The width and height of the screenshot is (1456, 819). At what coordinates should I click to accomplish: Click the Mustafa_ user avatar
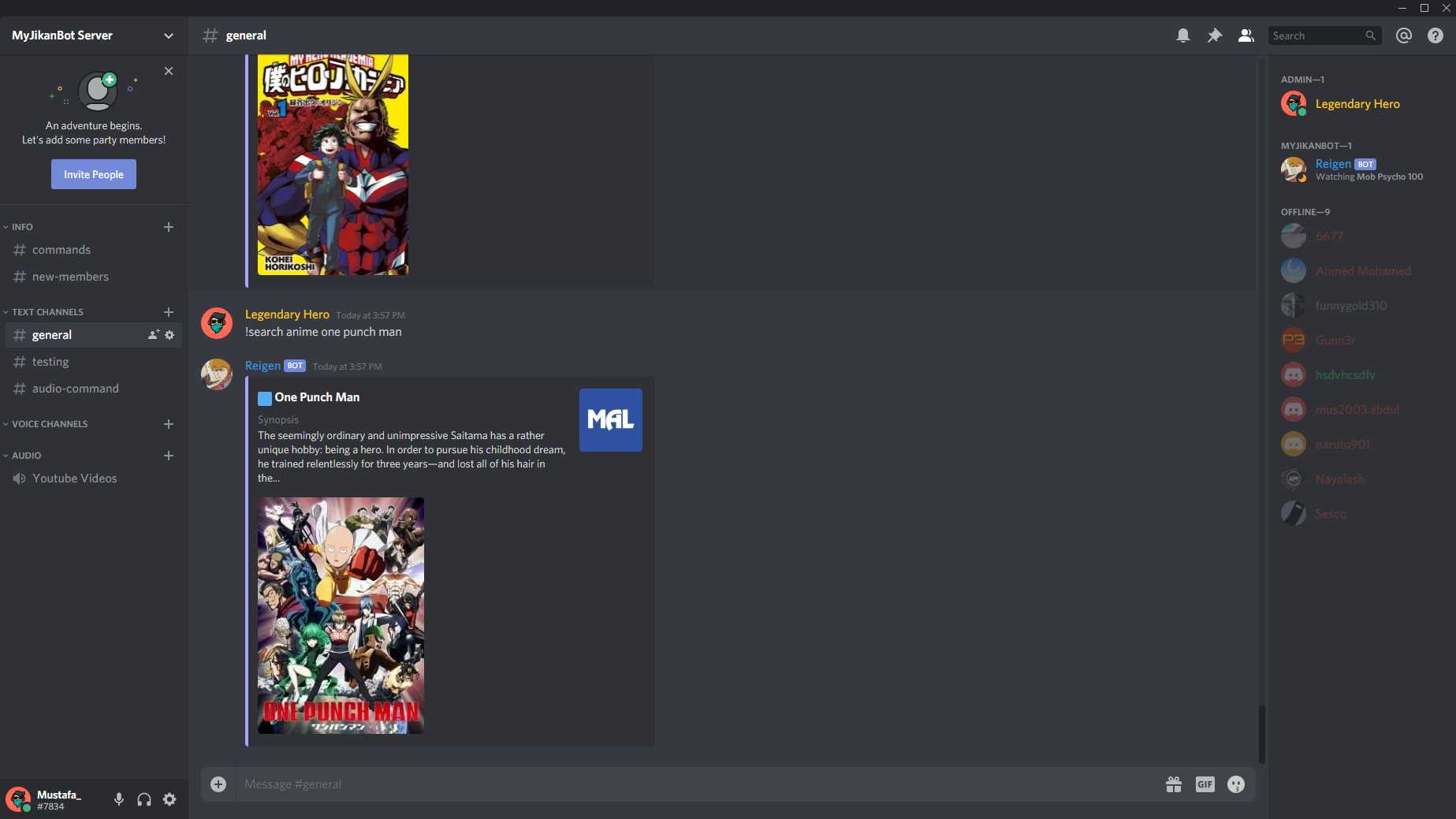[x=18, y=799]
